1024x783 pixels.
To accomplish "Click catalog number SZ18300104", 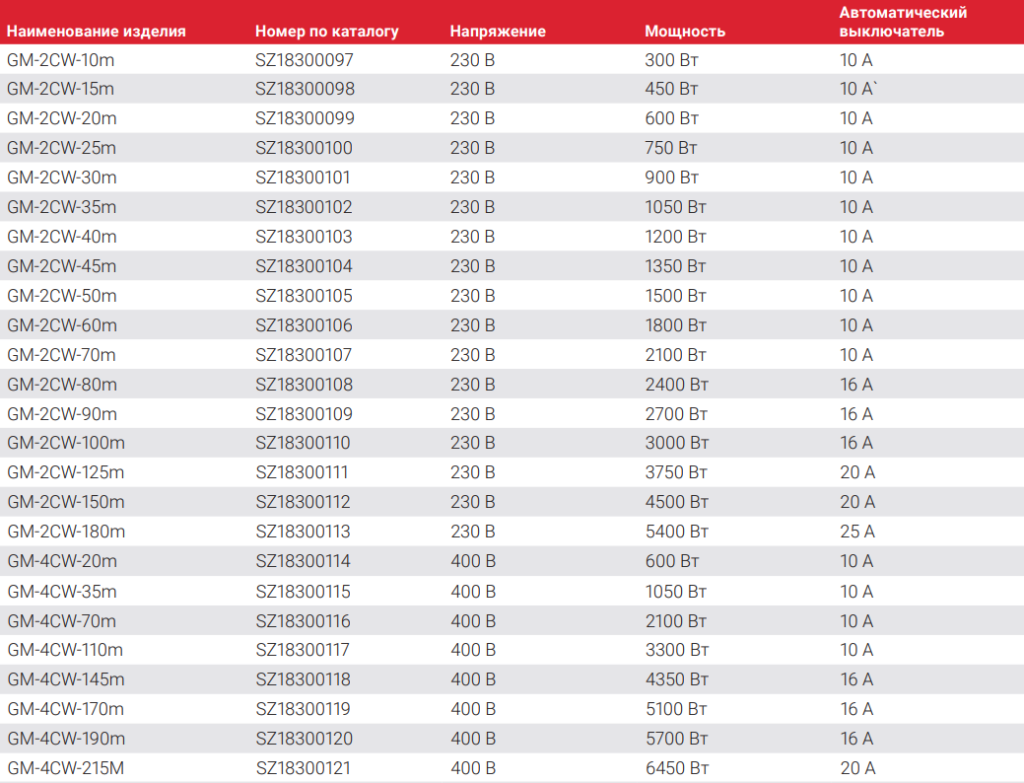I will 305,267.
